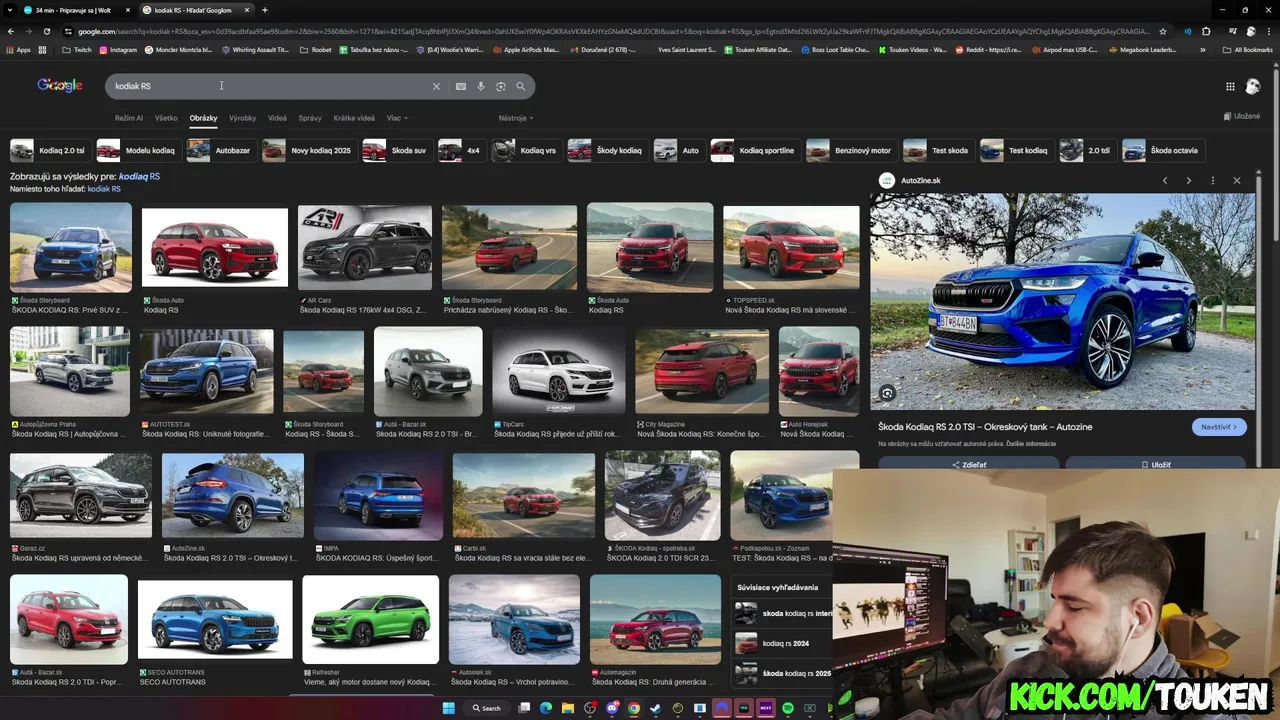The width and height of the screenshot is (1280, 720).
Task: Search by image with Google Lens icon
Action: click(501, 87)
